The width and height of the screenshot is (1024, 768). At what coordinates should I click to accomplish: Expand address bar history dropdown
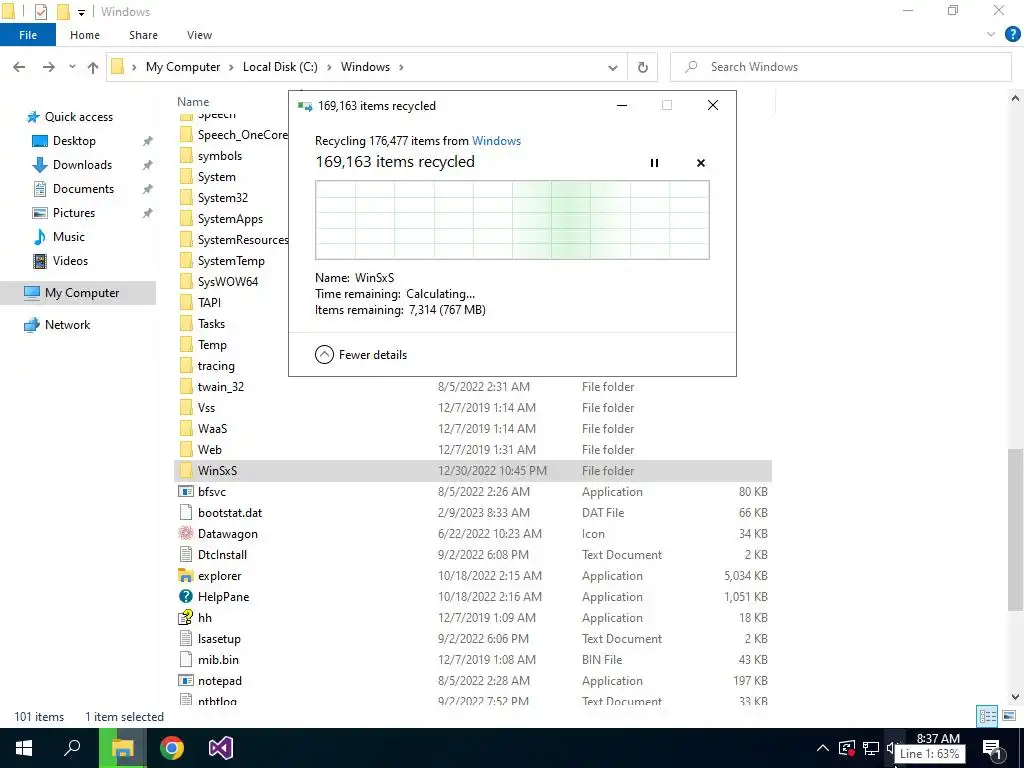coord(613,67)
